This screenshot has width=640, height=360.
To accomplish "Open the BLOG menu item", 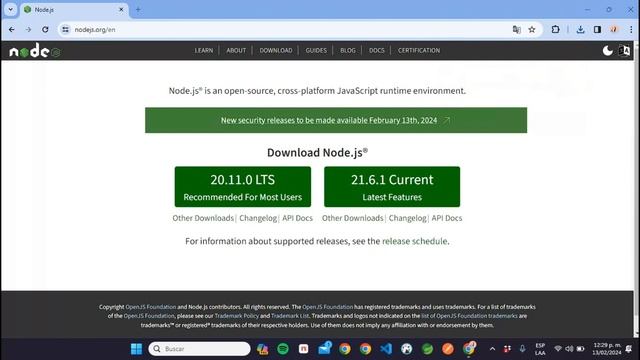I will (x=348, y=51).
